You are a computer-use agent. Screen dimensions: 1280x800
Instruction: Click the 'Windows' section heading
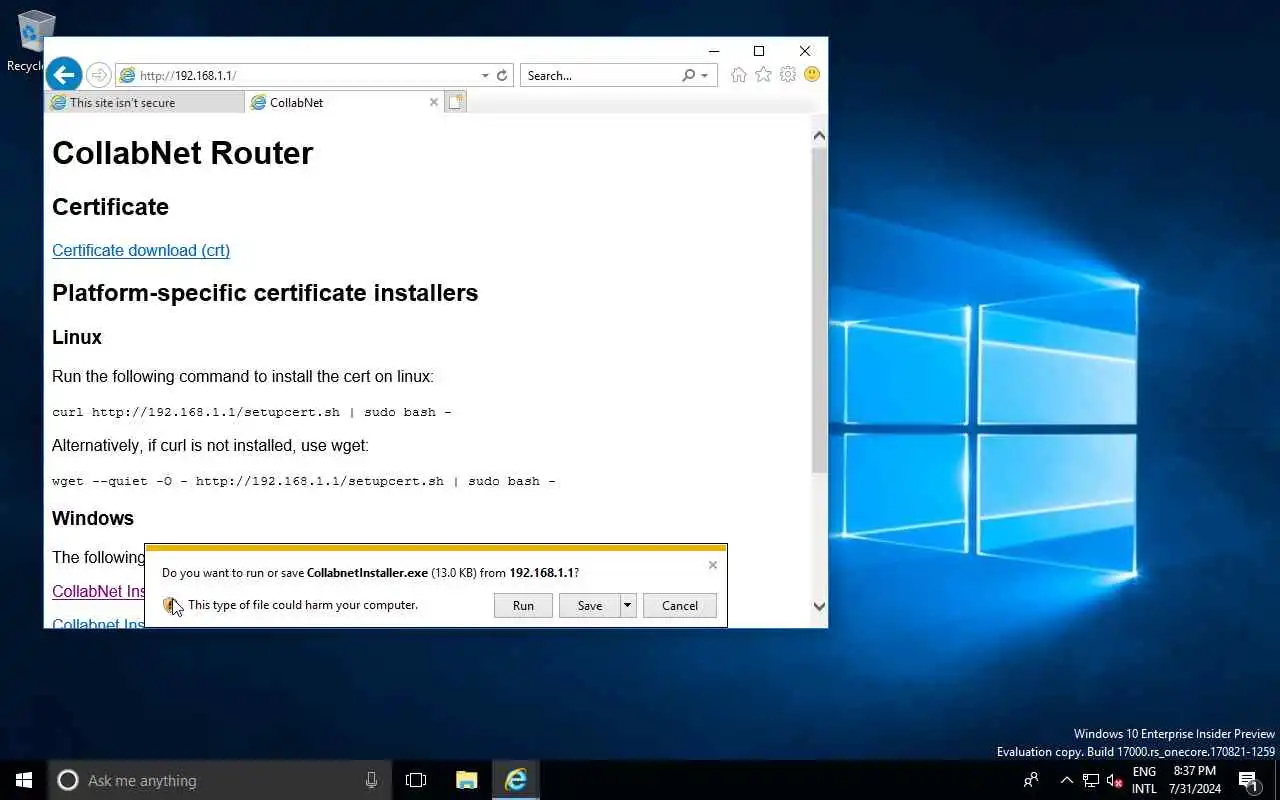tap(93, 518)
